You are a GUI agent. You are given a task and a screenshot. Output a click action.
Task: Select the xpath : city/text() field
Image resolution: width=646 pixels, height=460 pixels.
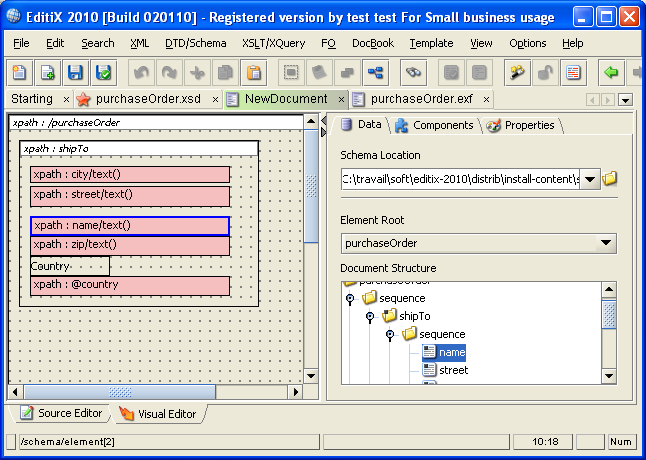pos(130,175)
